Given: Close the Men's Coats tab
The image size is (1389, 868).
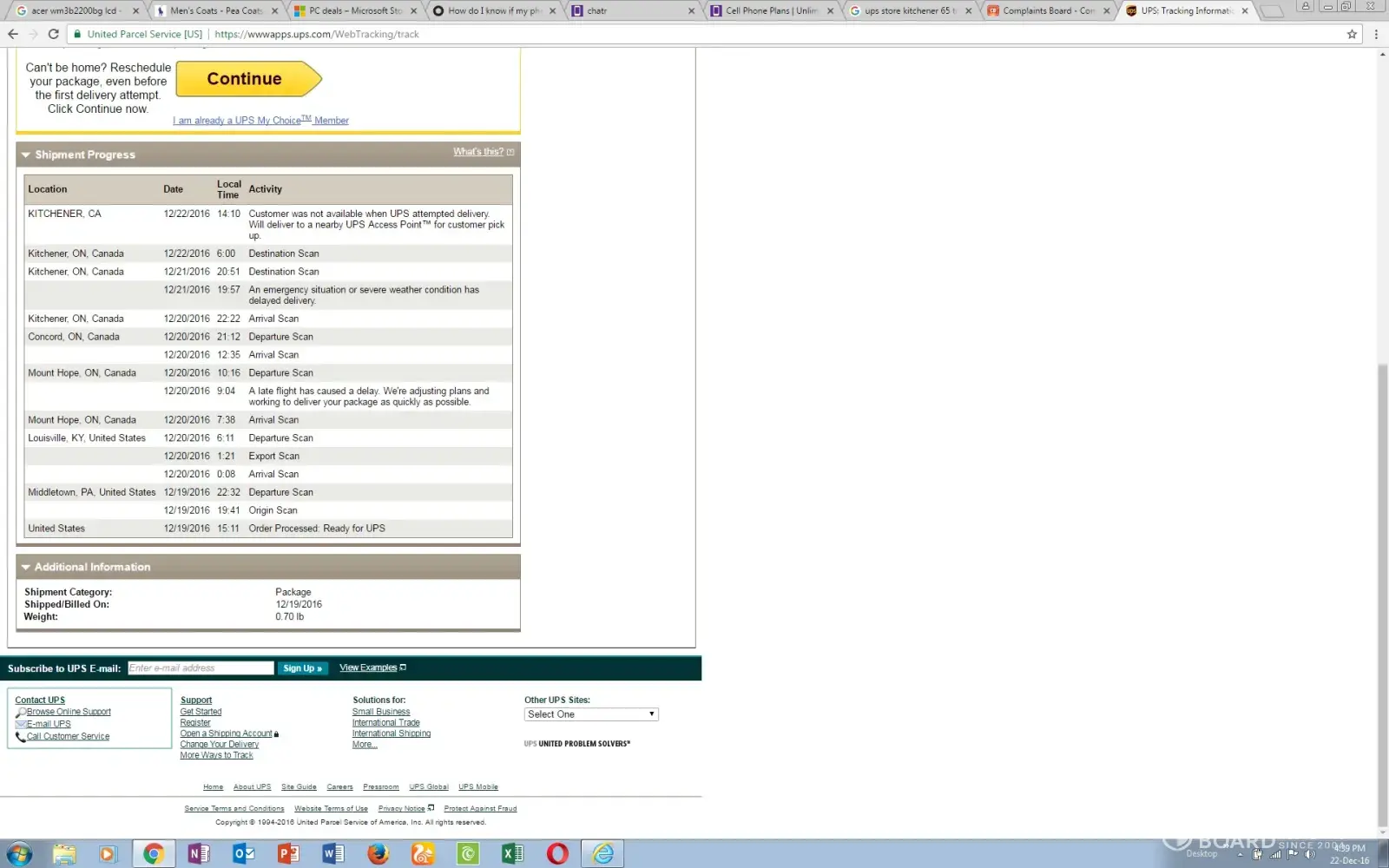Looking at the screenshot, I should click(x=275, y=11).
